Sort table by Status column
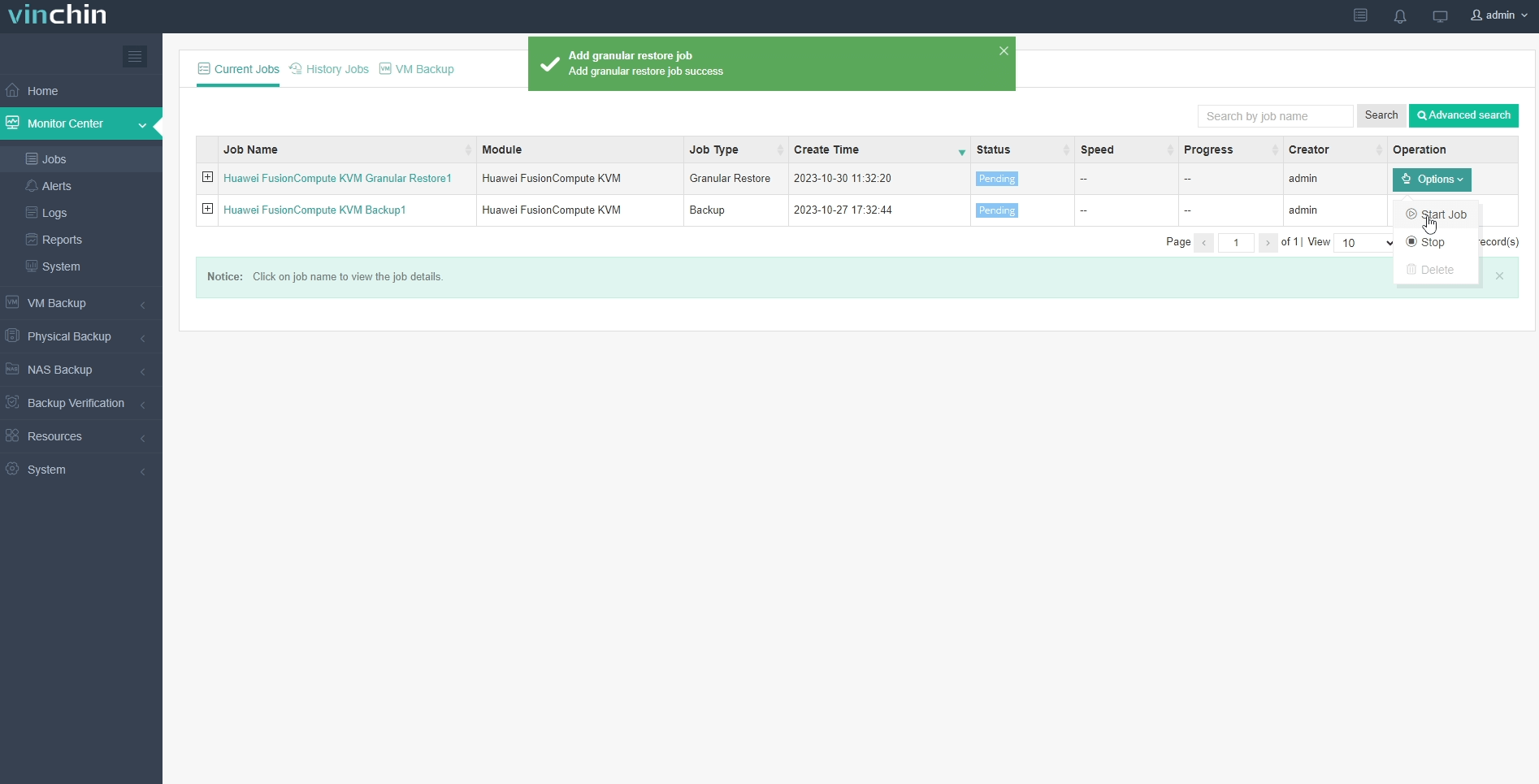The image size is (1539, 784). pos(1022,149)
